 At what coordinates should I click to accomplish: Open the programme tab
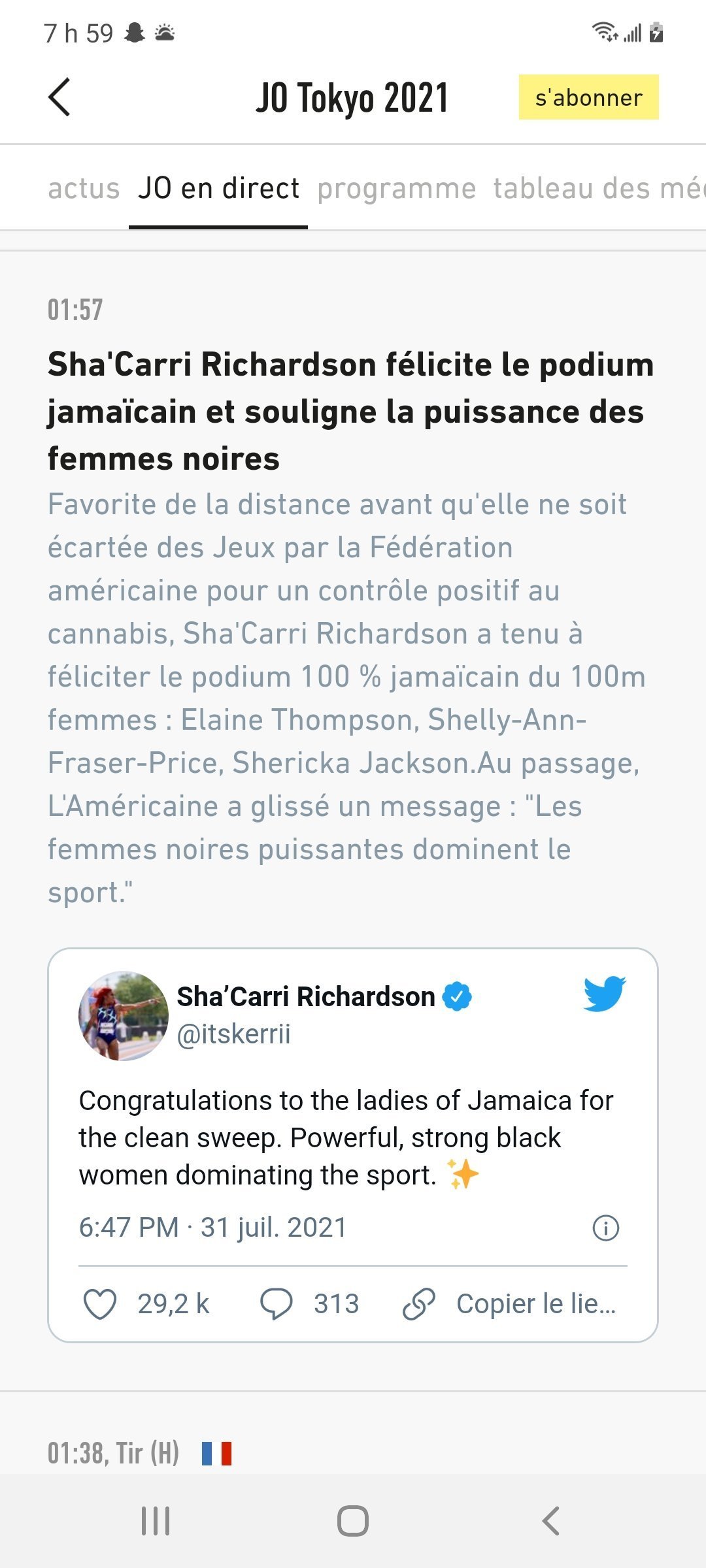[x=397, y=189]
